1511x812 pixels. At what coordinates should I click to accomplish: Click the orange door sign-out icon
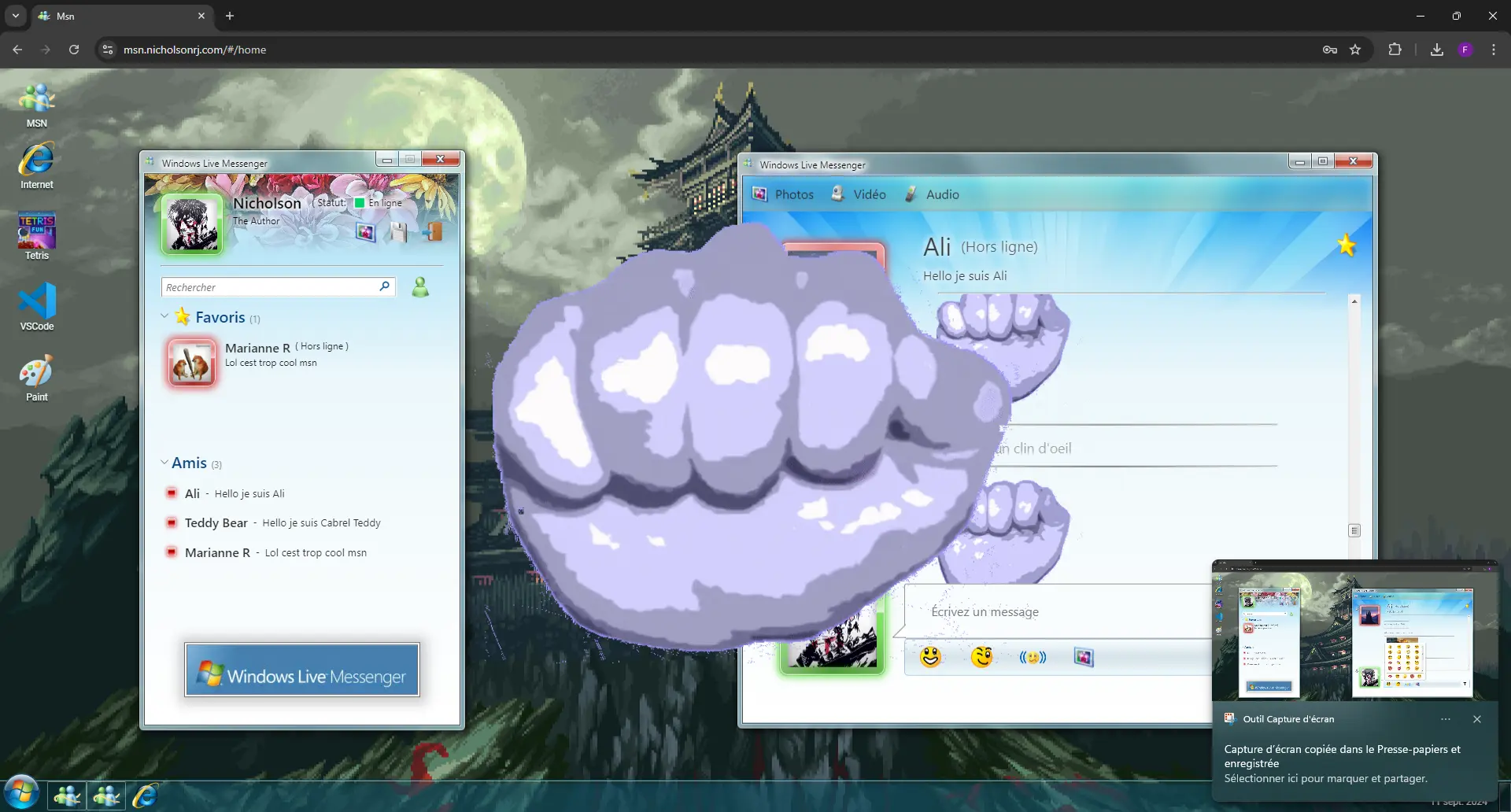433,231
